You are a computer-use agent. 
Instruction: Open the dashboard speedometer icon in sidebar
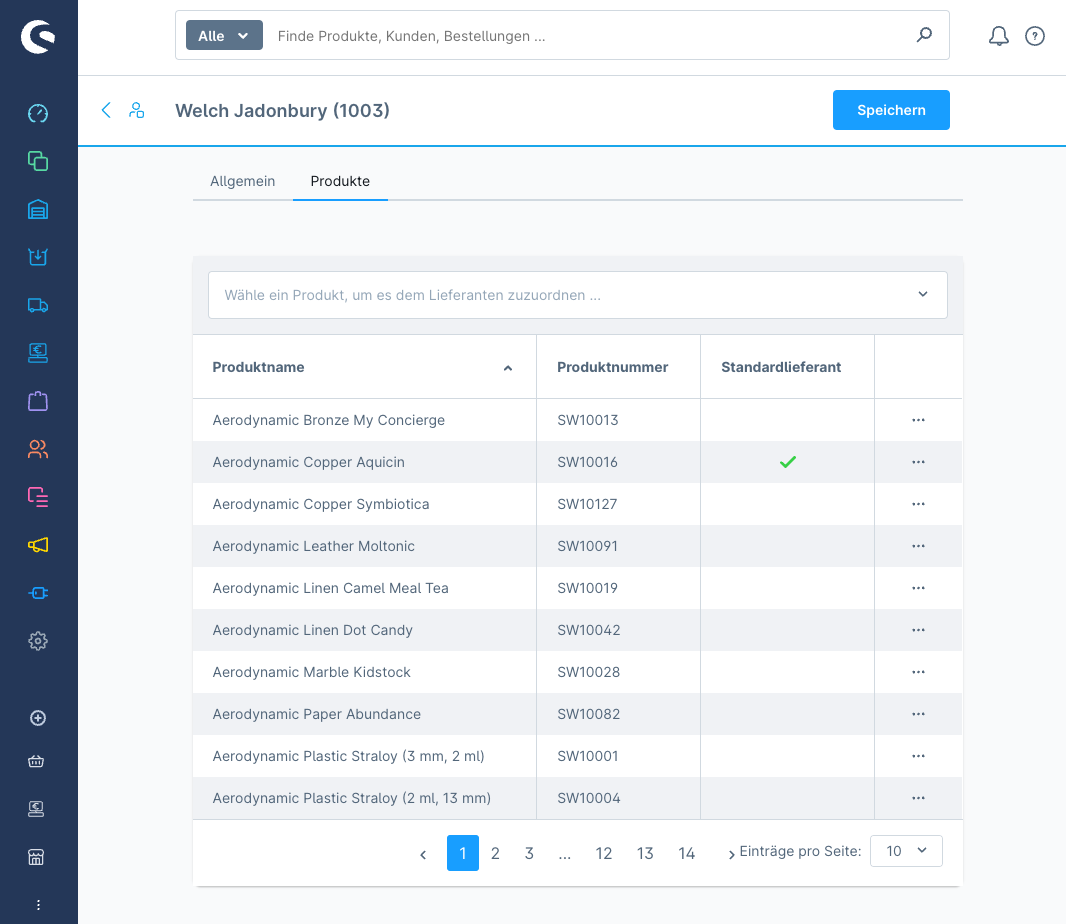38,113
